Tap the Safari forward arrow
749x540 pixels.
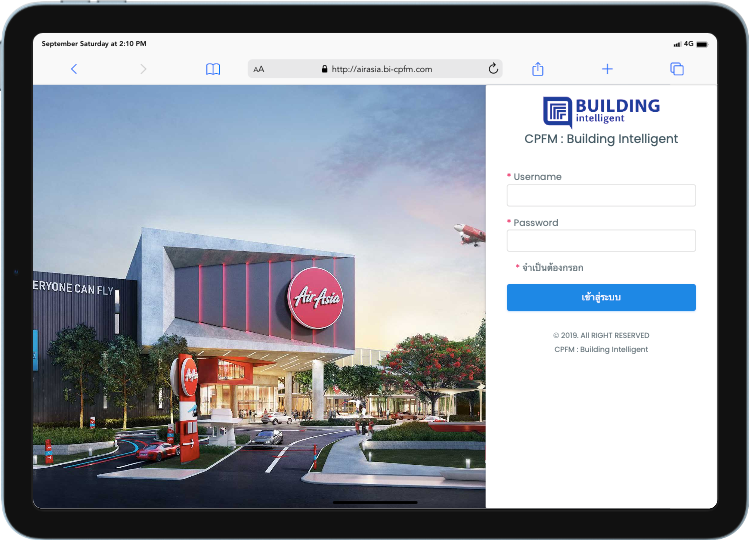143,69
